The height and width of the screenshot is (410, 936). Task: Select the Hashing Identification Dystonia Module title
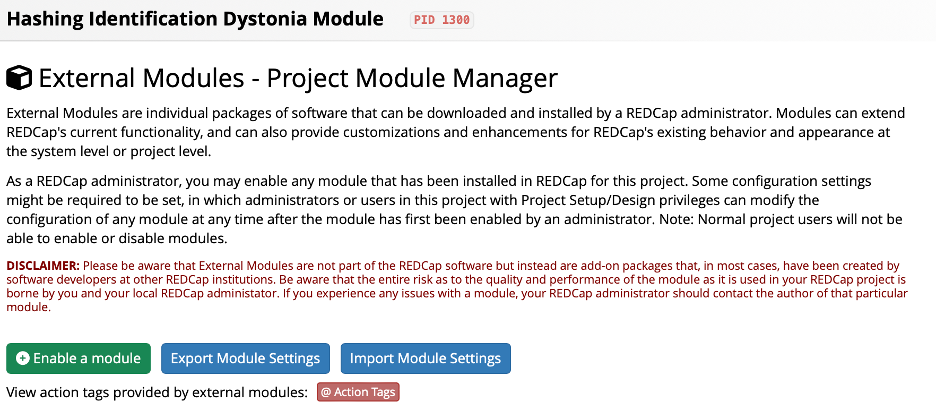[x=195, y=19]
